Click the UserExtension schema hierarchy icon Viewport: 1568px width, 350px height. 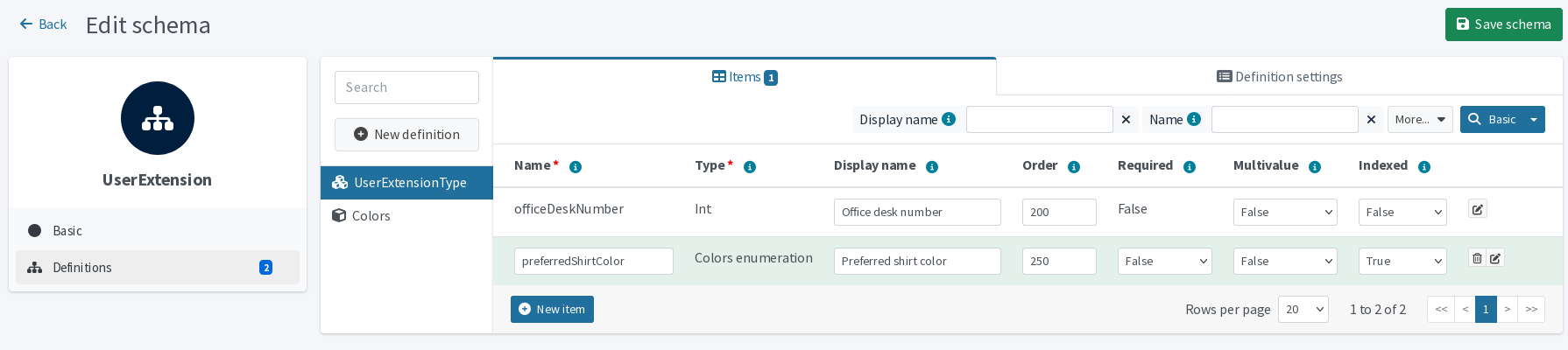pyautogui.click(x=158, y=118)
